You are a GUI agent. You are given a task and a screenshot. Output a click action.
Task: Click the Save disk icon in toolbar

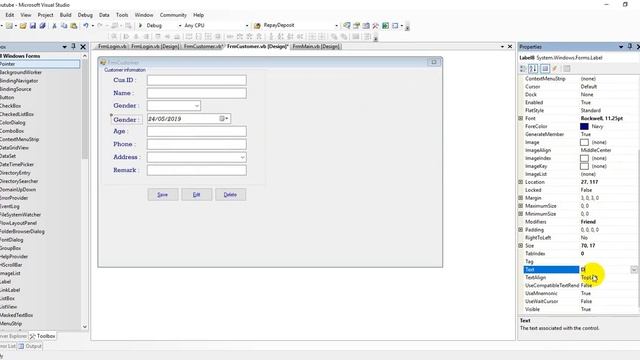pyautogui.click(x=33, y=26)
